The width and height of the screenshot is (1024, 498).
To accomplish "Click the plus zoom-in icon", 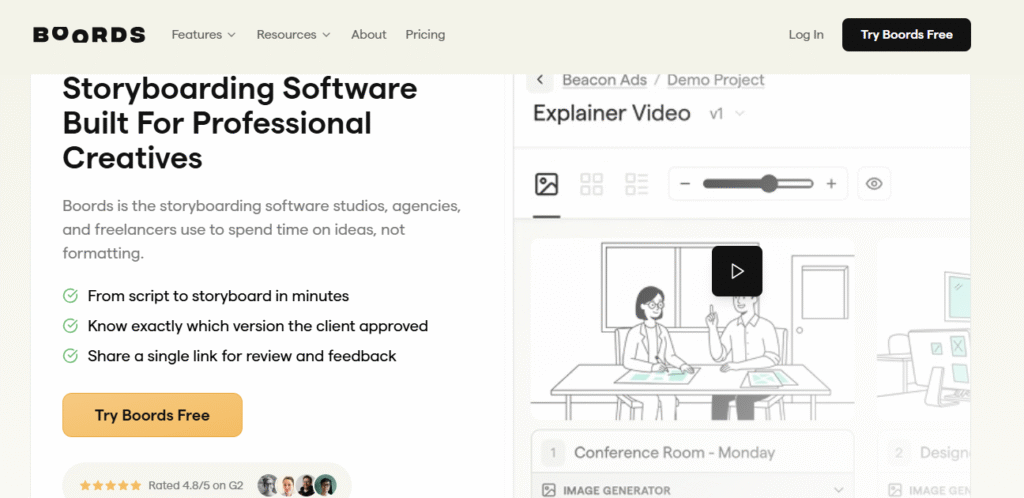I will (831, 184).
